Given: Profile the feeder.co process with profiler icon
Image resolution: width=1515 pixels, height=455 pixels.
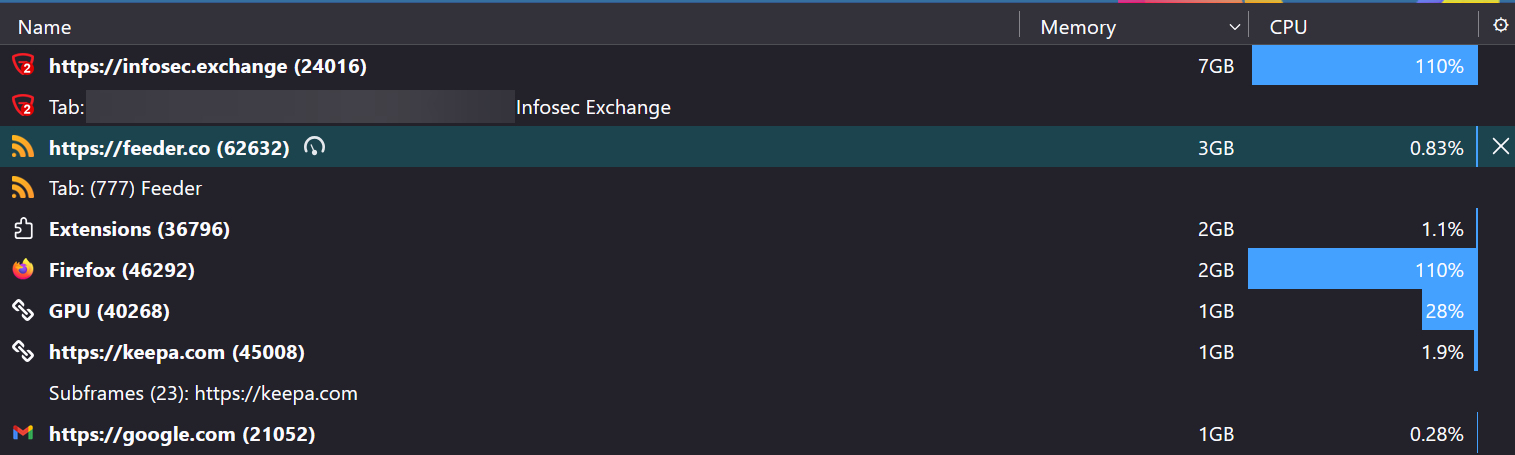Looking at the screenshot, I should [315, 148].
